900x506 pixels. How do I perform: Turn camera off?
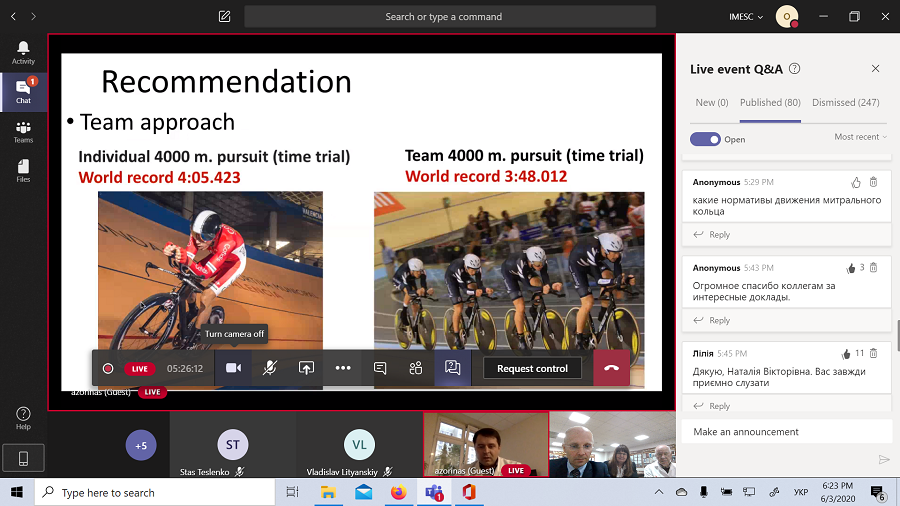[x=233, y=368]
